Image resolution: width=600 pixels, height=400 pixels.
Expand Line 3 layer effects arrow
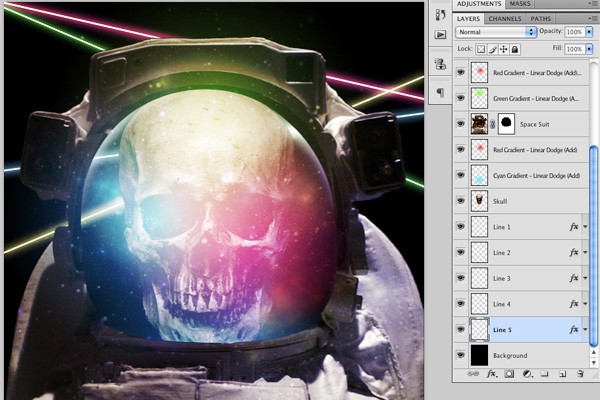click(x=585, y=278)
